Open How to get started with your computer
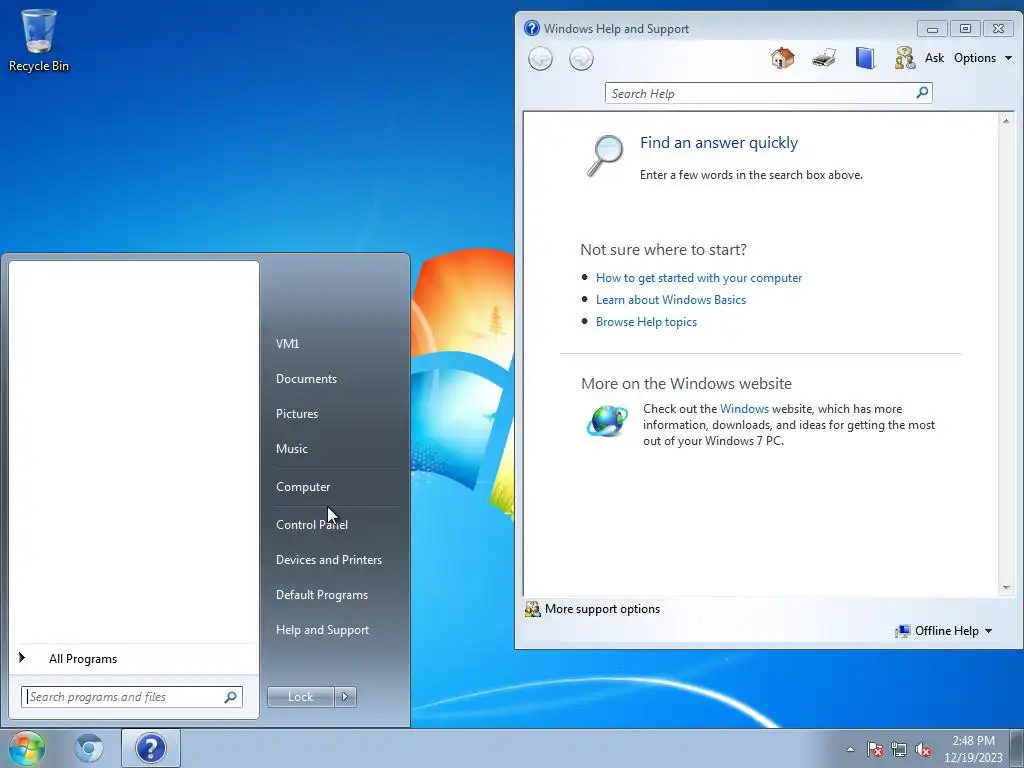 pyautogui.click(x=699, y=278)
